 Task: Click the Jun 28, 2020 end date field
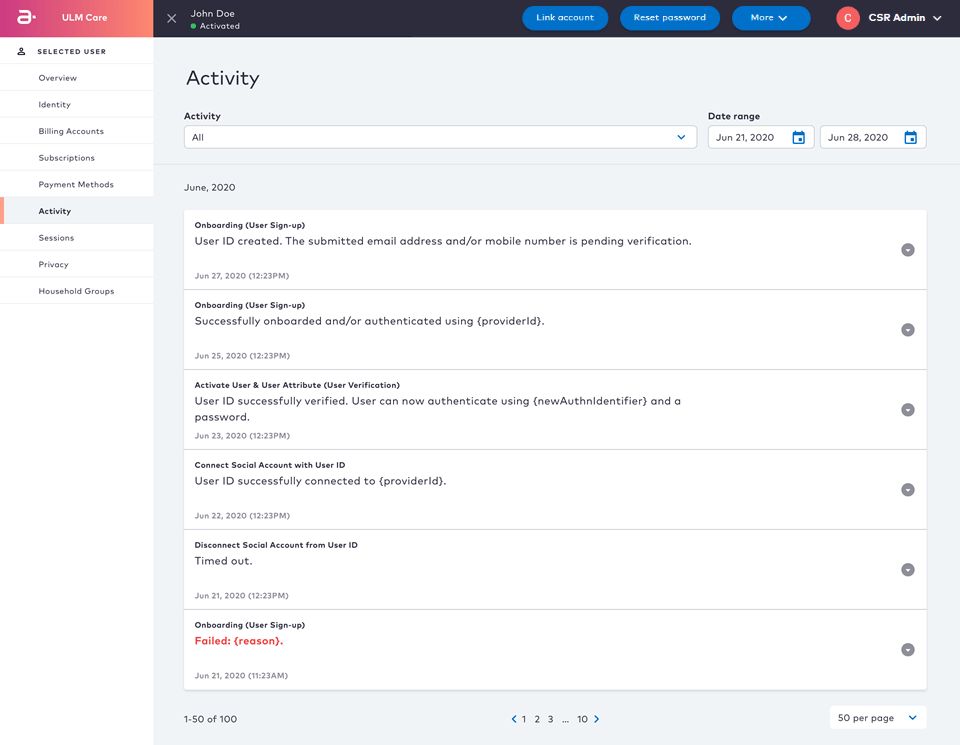(x=873, y=137)
